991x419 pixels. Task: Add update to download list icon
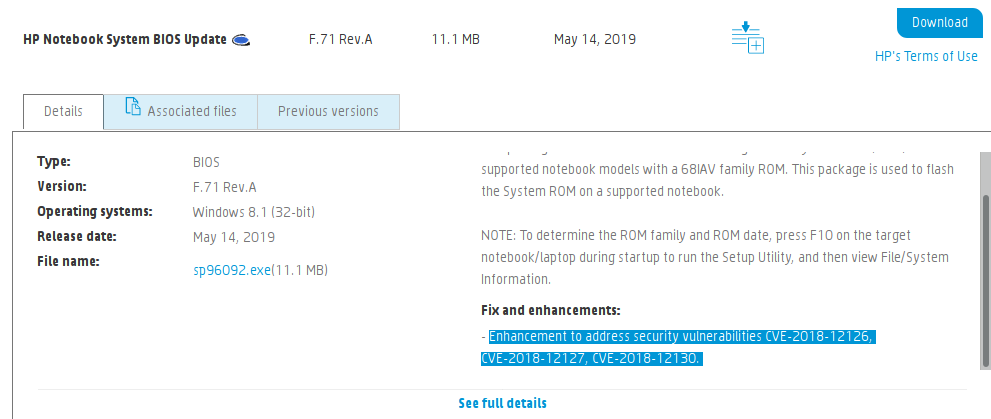point(748,37)
